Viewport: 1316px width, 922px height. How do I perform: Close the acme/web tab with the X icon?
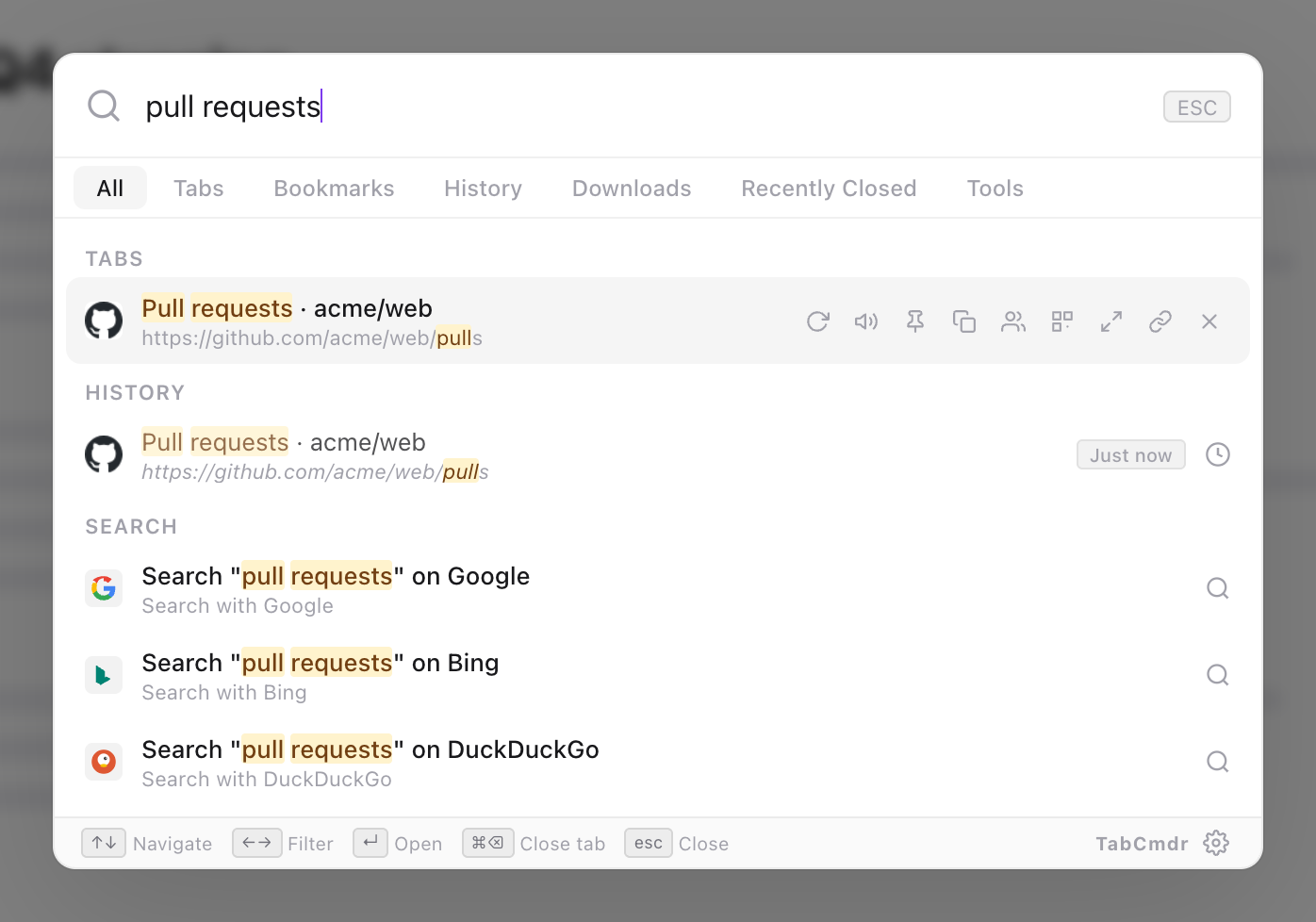(1209, 321)
